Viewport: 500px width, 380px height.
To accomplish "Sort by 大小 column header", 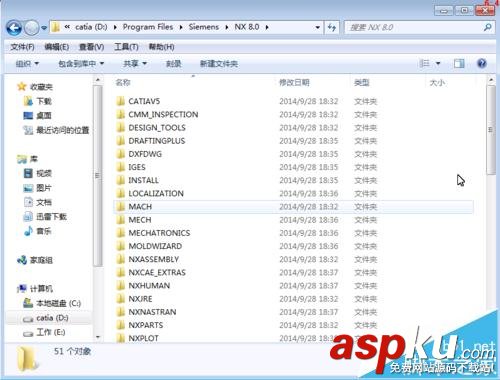I will pyautogui.click(x=437, y=83).
